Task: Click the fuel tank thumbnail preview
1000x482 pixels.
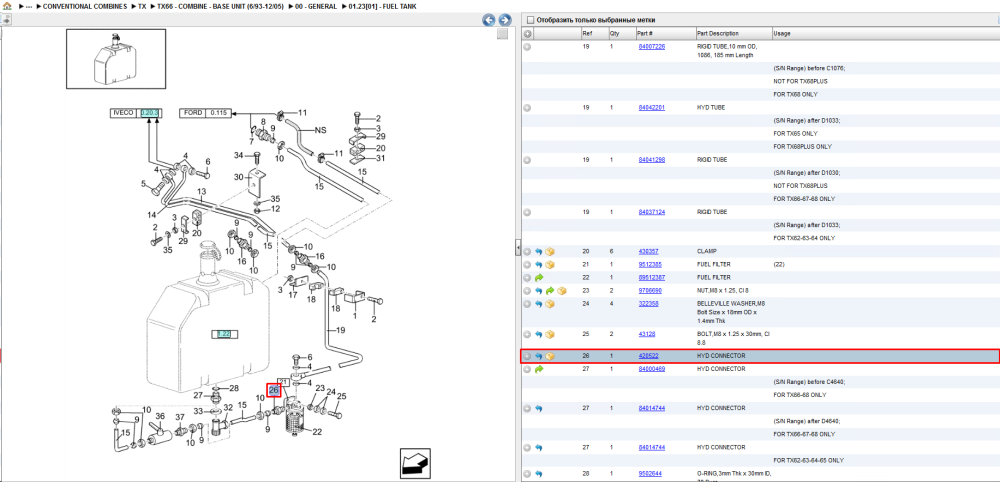Action: [x=116, y=59]
